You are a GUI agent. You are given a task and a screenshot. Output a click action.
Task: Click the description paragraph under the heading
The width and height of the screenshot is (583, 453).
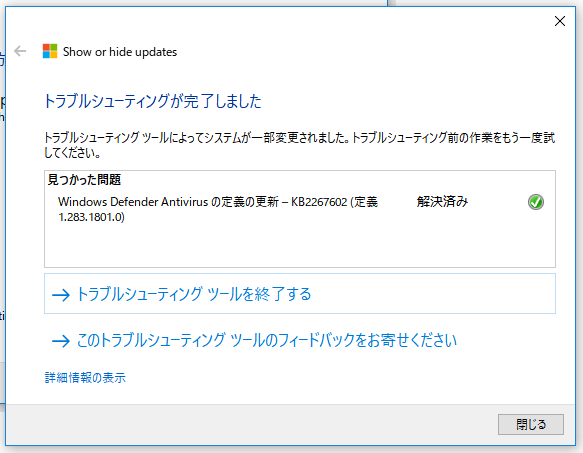[x=299, y=145]
